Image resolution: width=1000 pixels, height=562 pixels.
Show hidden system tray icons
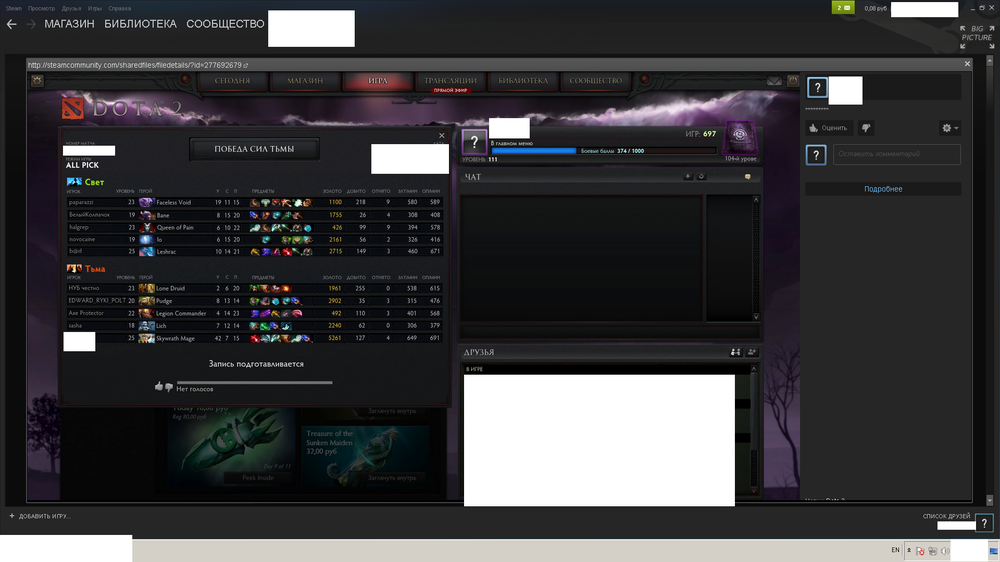point(907,551)
